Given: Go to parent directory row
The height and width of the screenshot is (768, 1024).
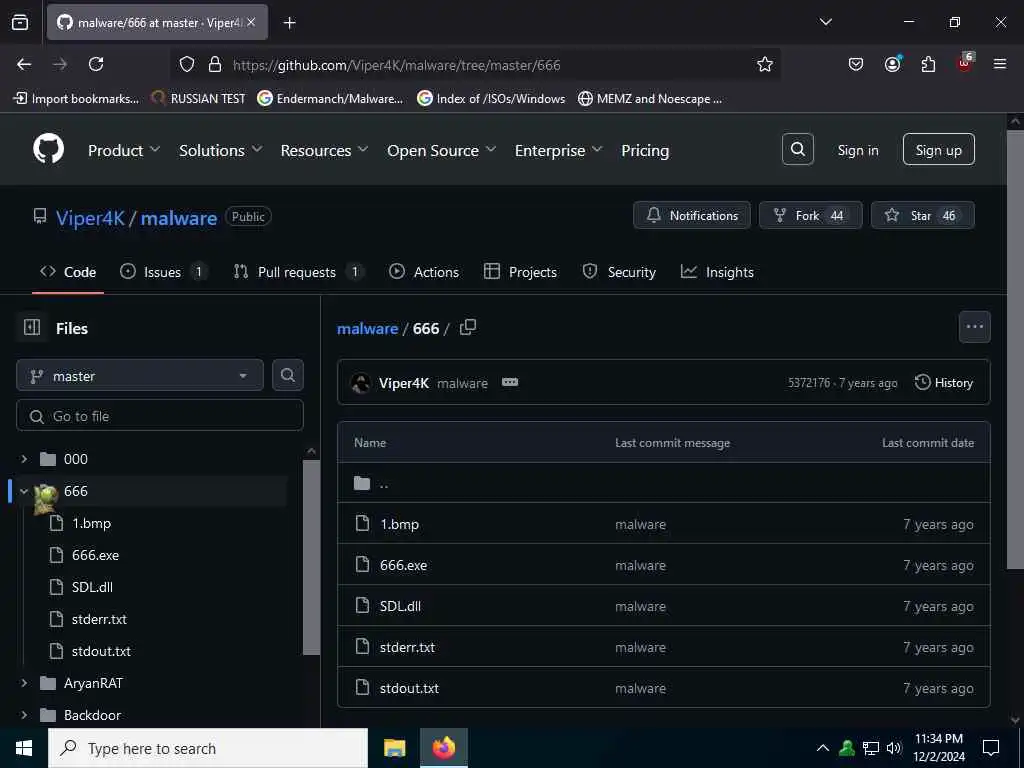Looking at the screenshot, I should (664, 483).
